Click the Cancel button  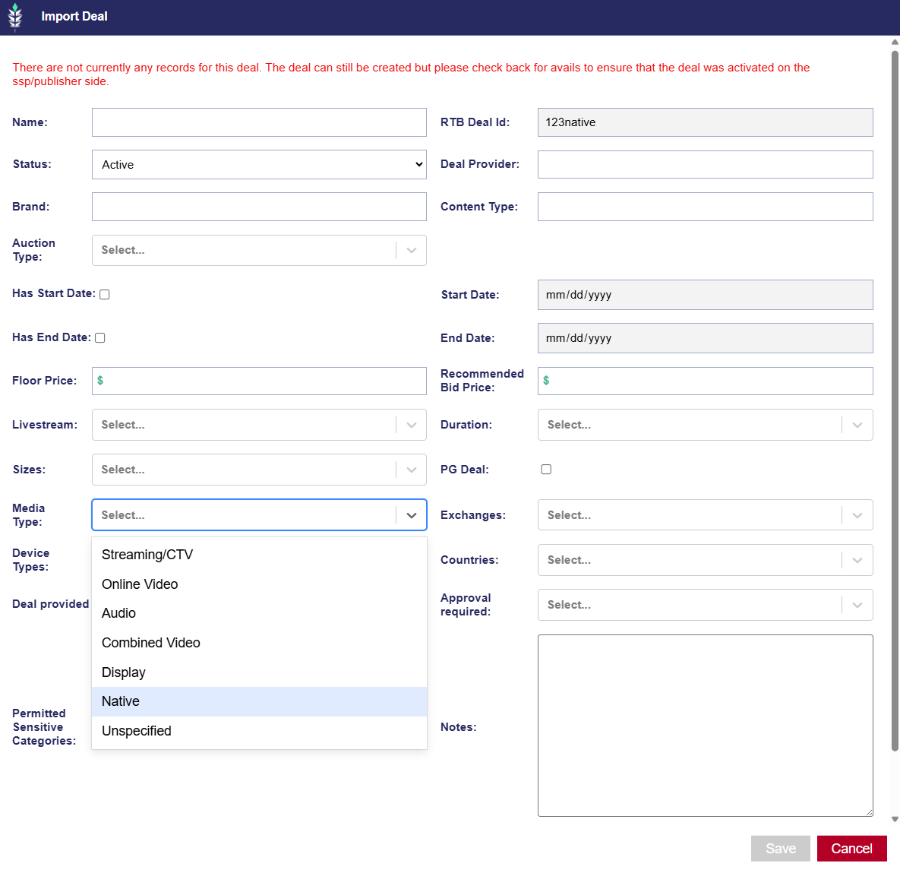pyautogui.click(x=851, y=848)
